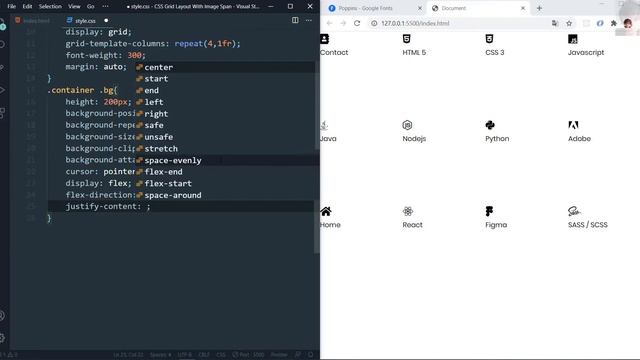
Task: Switch to the index.html editor tab
Action: [x=32, y=20]
